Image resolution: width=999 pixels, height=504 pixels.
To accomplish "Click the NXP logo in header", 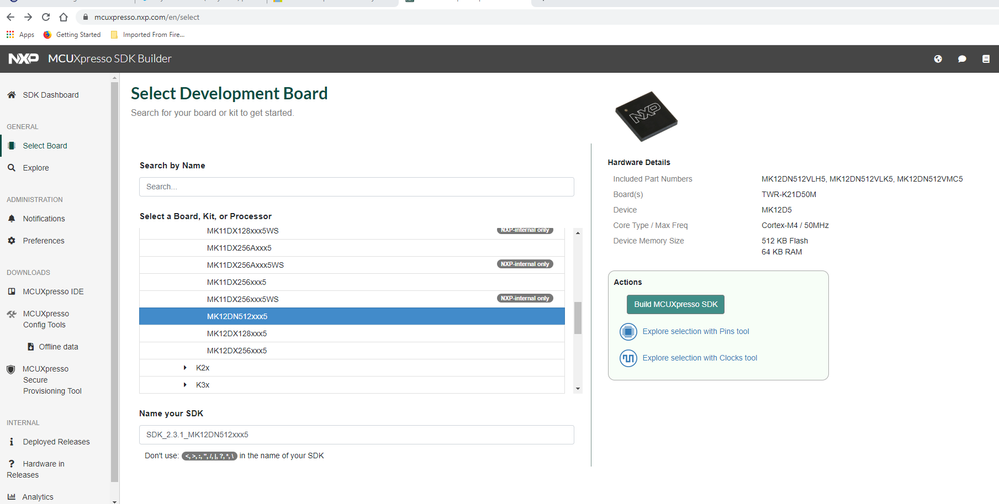I will (x=24, y=59).
